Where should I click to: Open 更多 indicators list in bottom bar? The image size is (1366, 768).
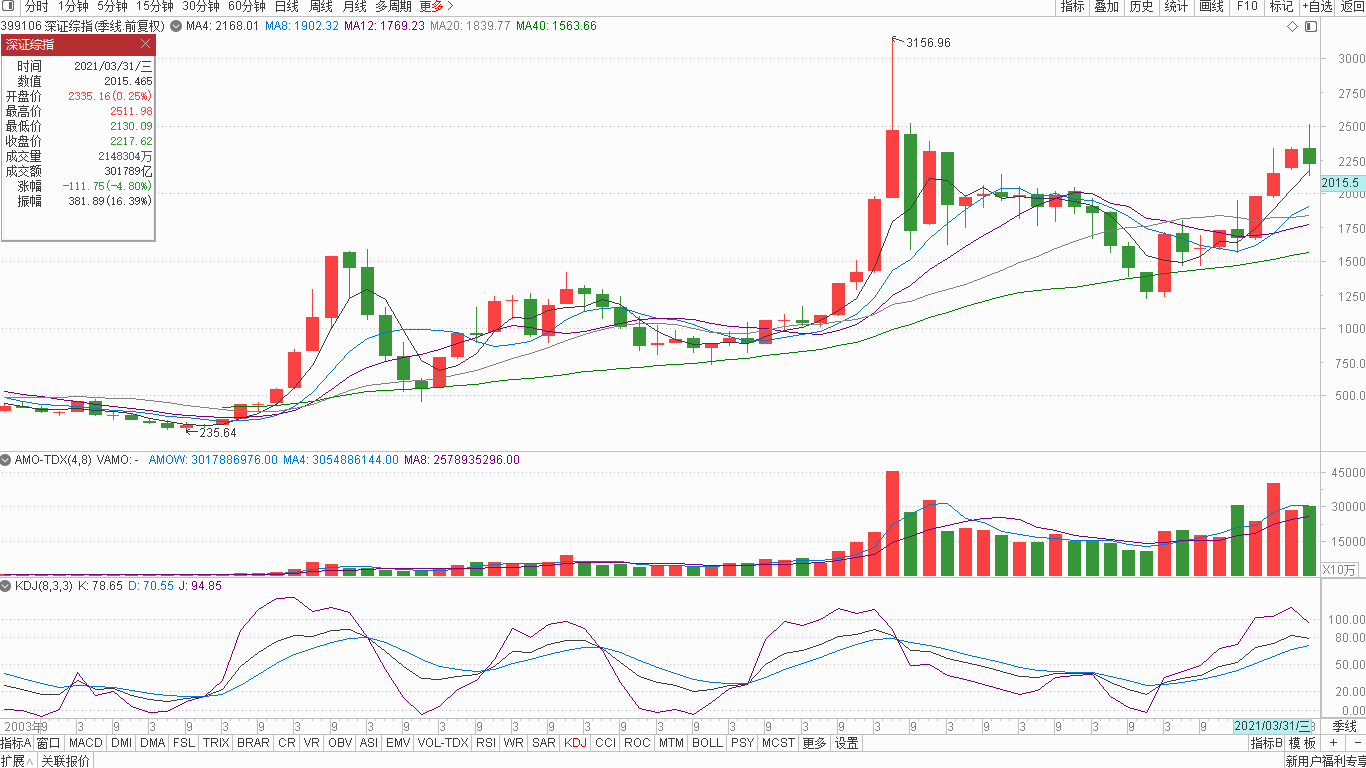tap(815, 743)
